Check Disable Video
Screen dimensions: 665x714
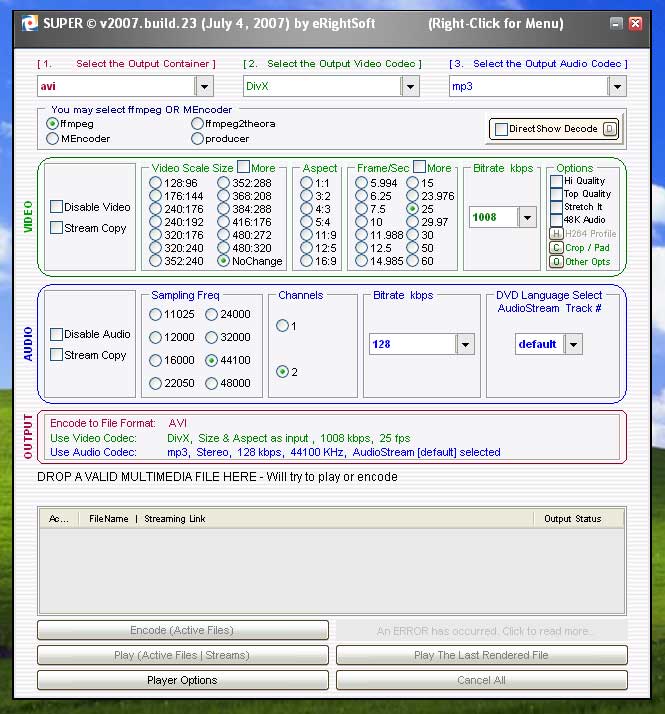point(56,207)
